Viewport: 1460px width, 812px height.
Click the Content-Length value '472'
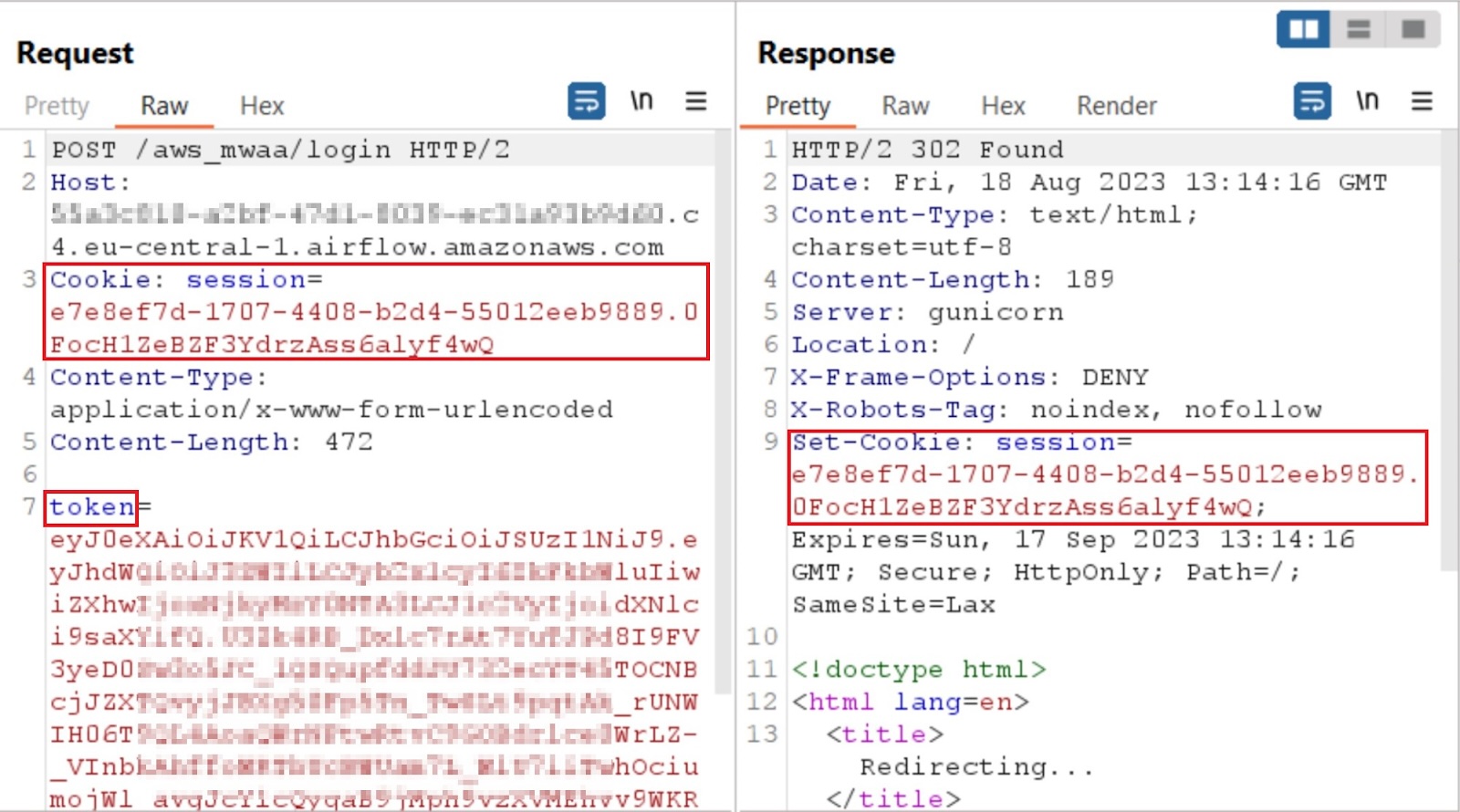point(349,442)
